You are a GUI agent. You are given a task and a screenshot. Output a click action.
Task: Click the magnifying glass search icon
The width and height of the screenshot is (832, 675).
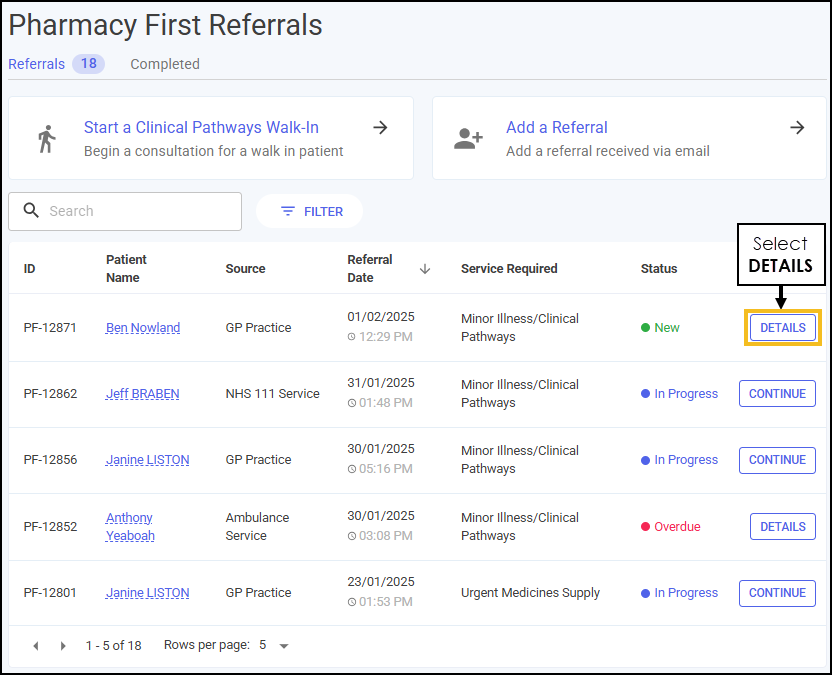tap(31, 210)
